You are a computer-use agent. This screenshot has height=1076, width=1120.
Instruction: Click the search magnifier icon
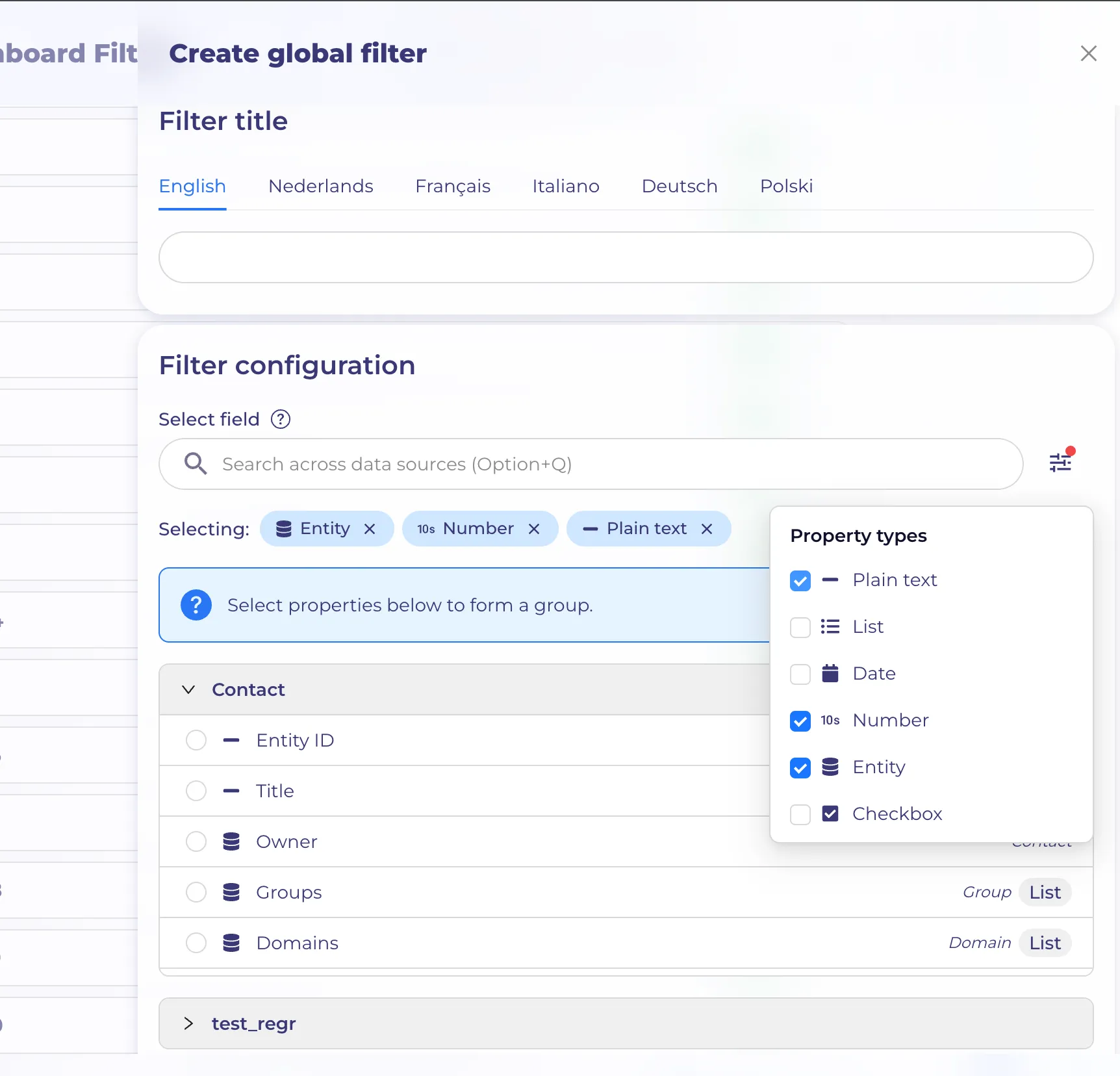click(195, 464)
